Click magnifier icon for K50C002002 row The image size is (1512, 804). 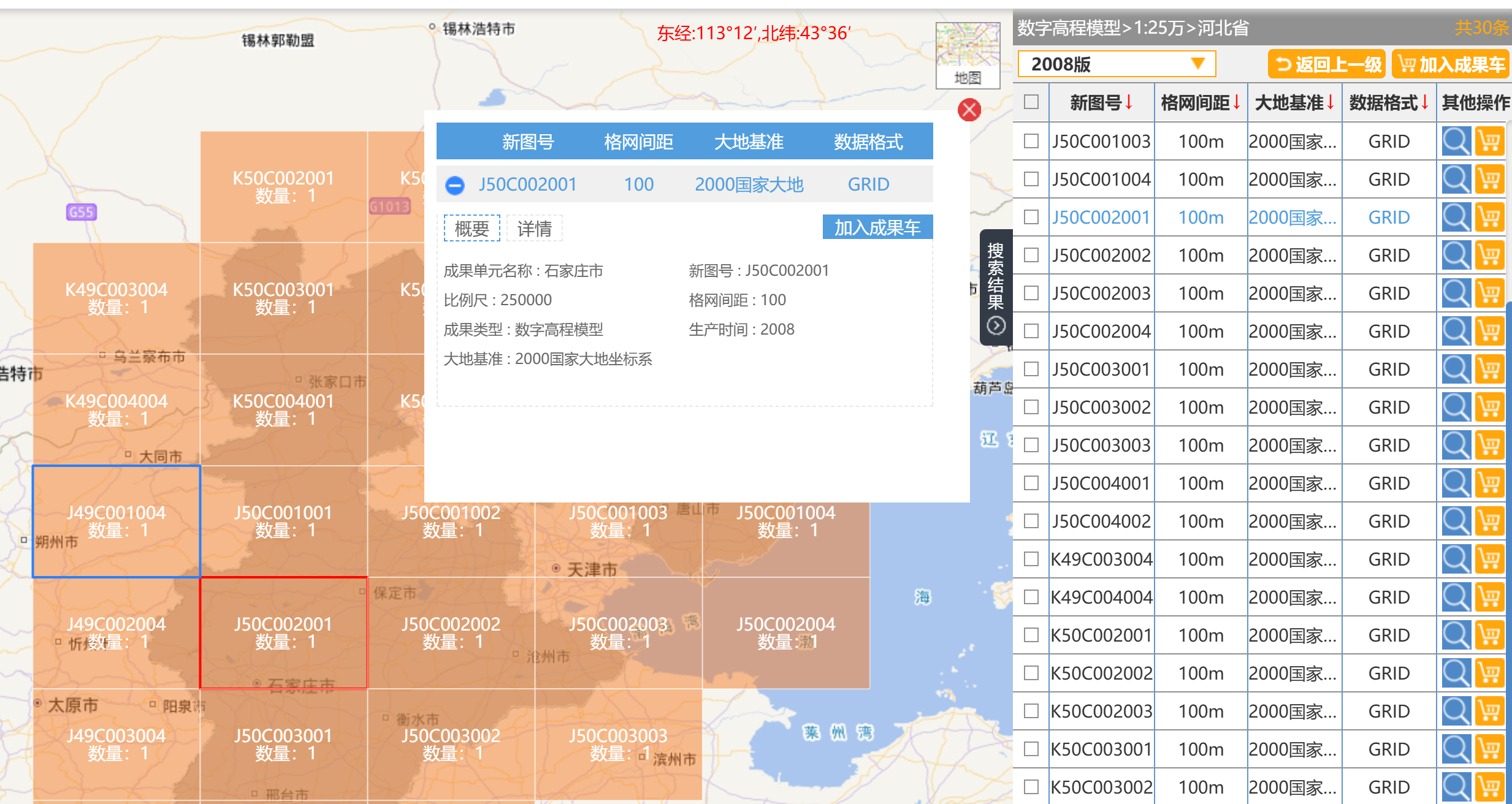pos(1456,673)
